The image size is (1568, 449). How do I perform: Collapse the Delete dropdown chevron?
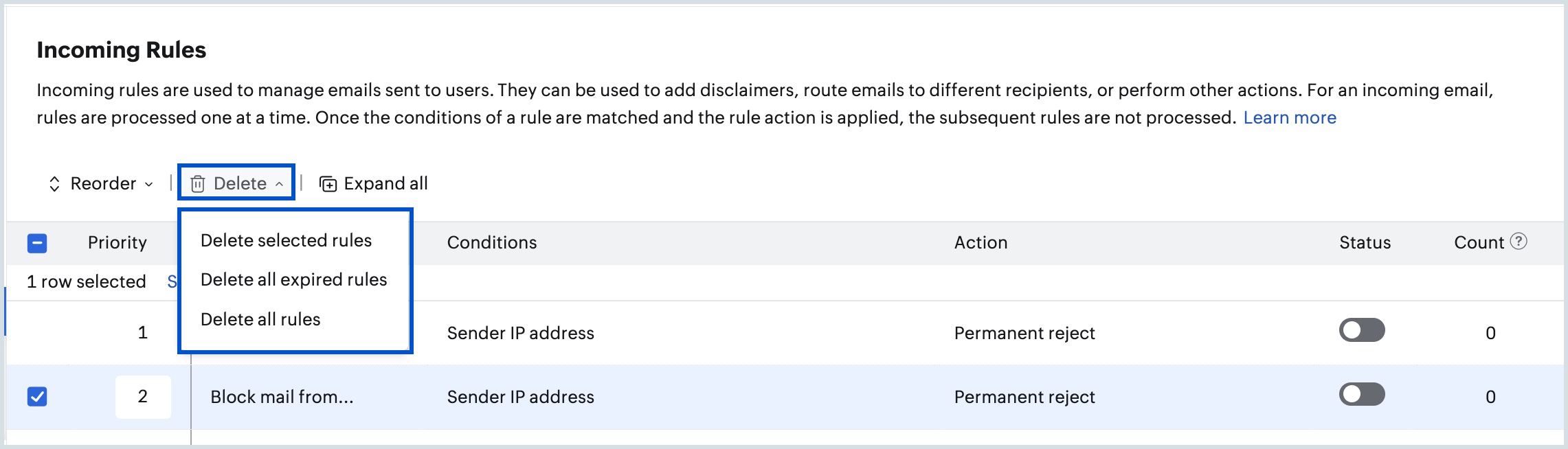[x=280, y=184]
